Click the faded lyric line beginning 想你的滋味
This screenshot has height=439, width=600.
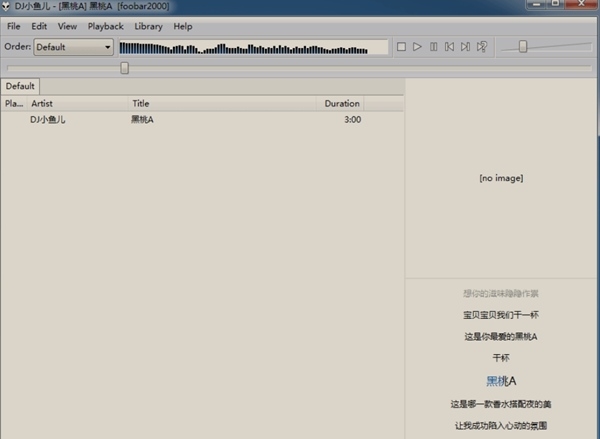(501, 294)
